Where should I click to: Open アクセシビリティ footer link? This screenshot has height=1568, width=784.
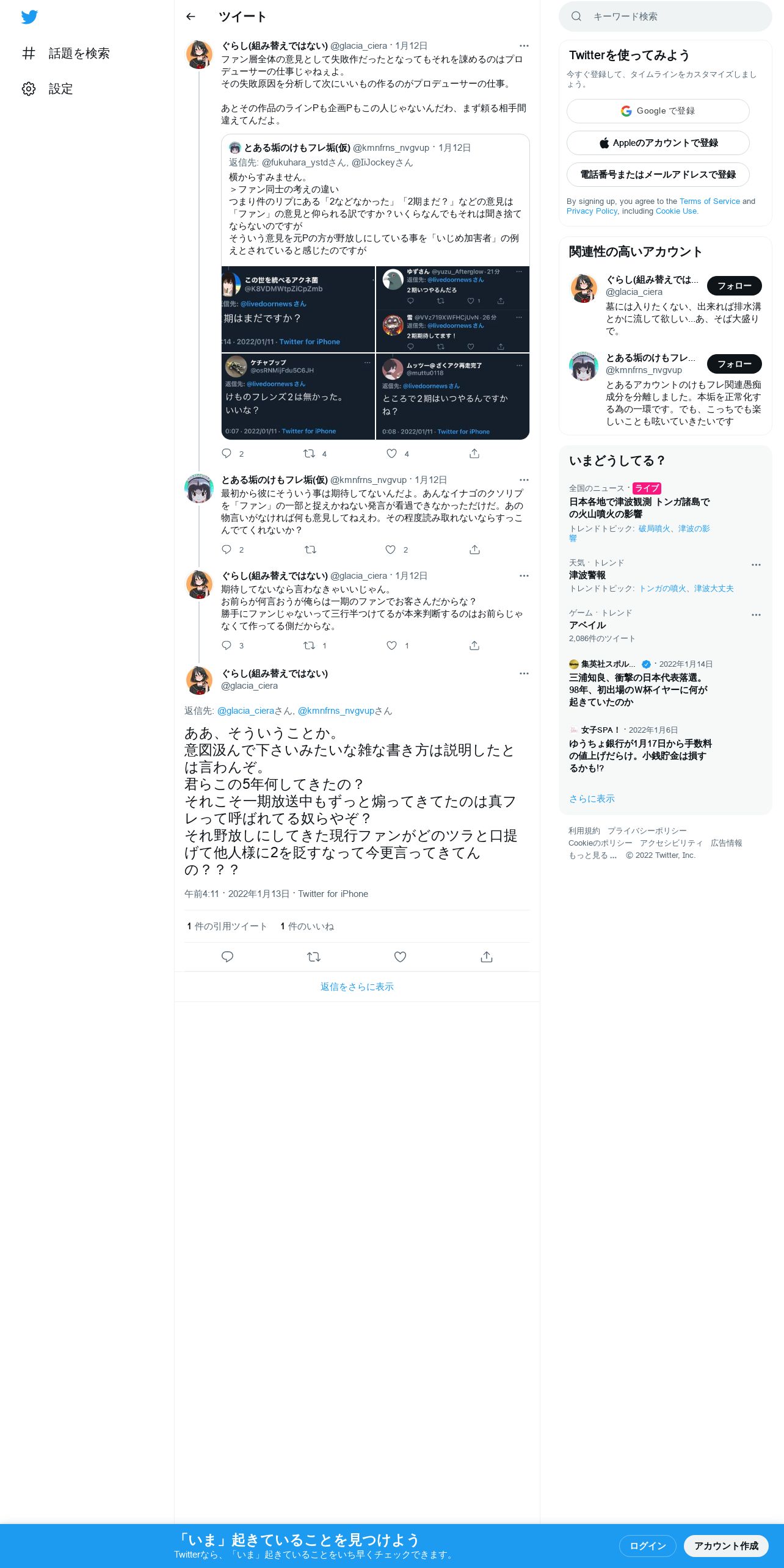(672, 843)
